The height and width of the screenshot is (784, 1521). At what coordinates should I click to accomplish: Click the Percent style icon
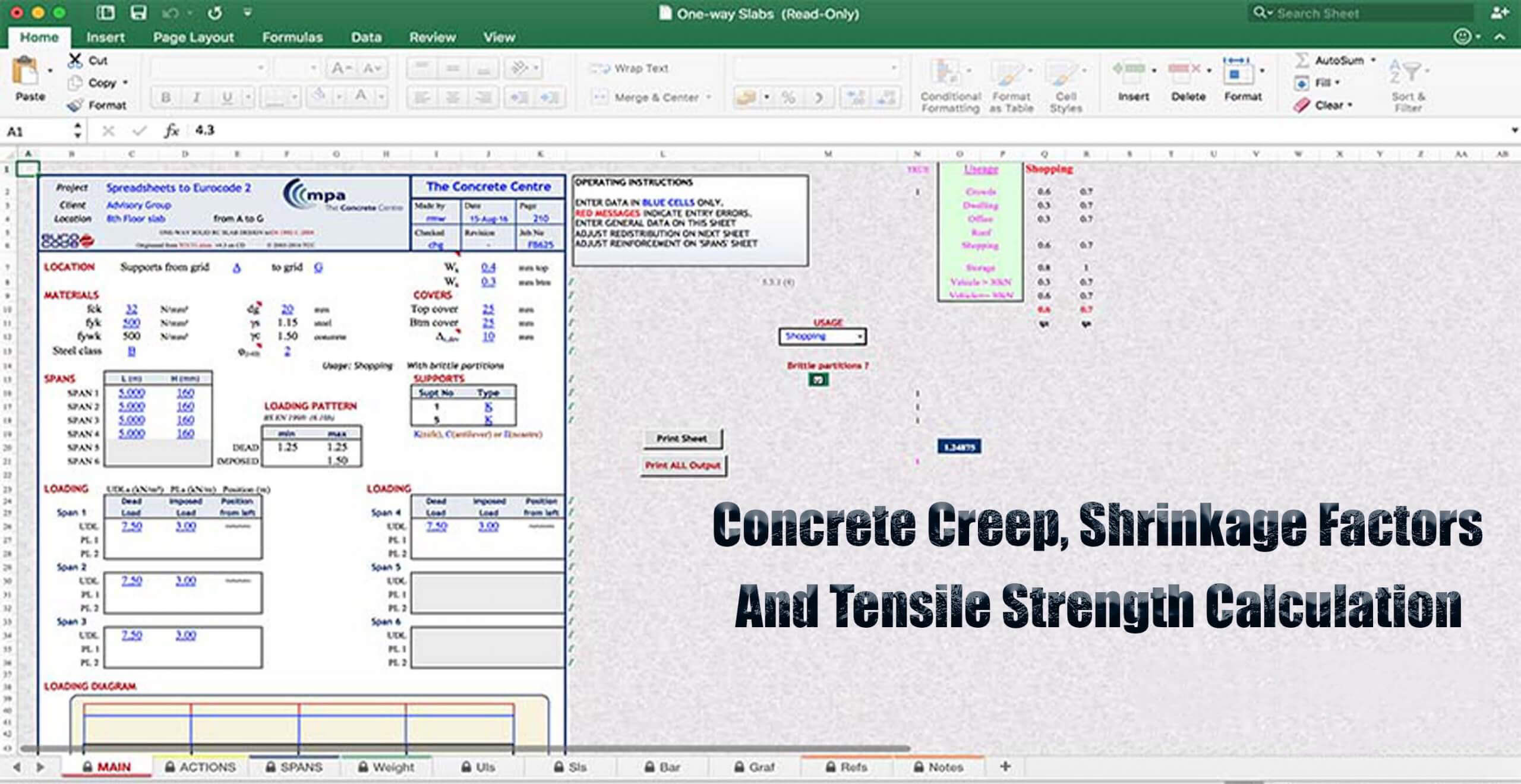[x=788, y=97]
